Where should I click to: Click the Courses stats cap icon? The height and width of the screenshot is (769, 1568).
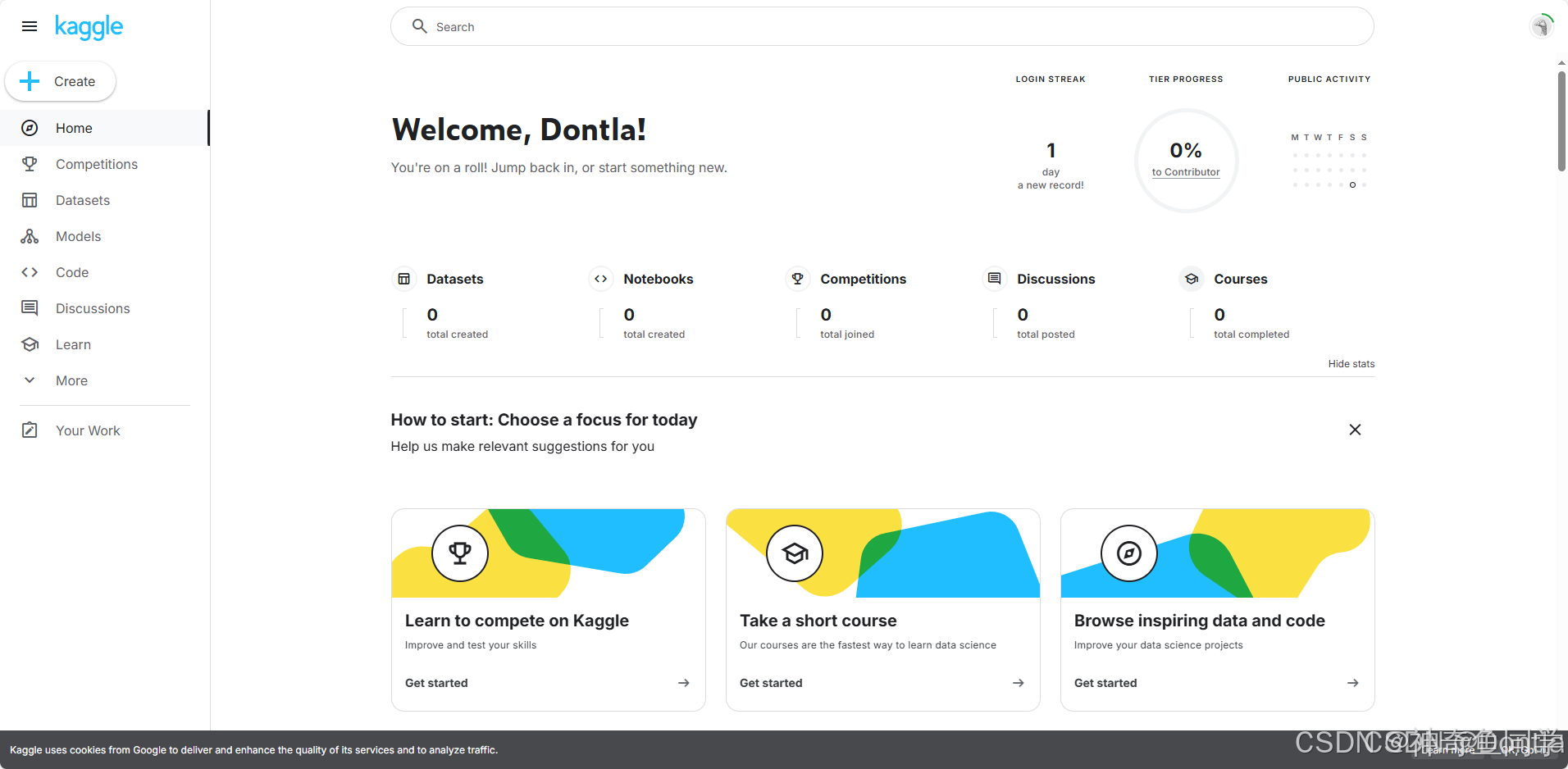(1192, 279)
